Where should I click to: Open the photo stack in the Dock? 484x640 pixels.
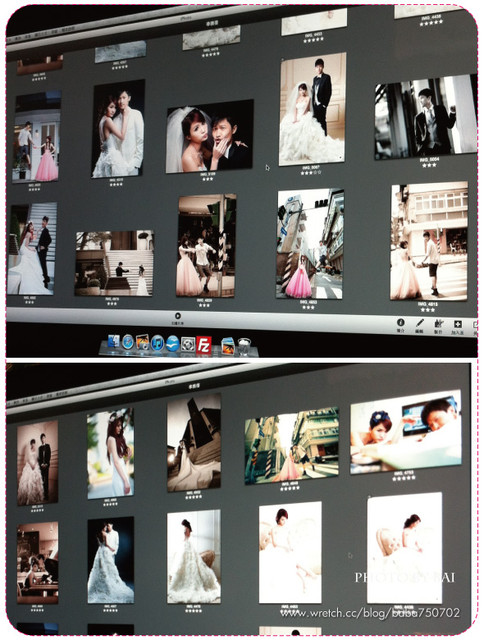(228, 345)
